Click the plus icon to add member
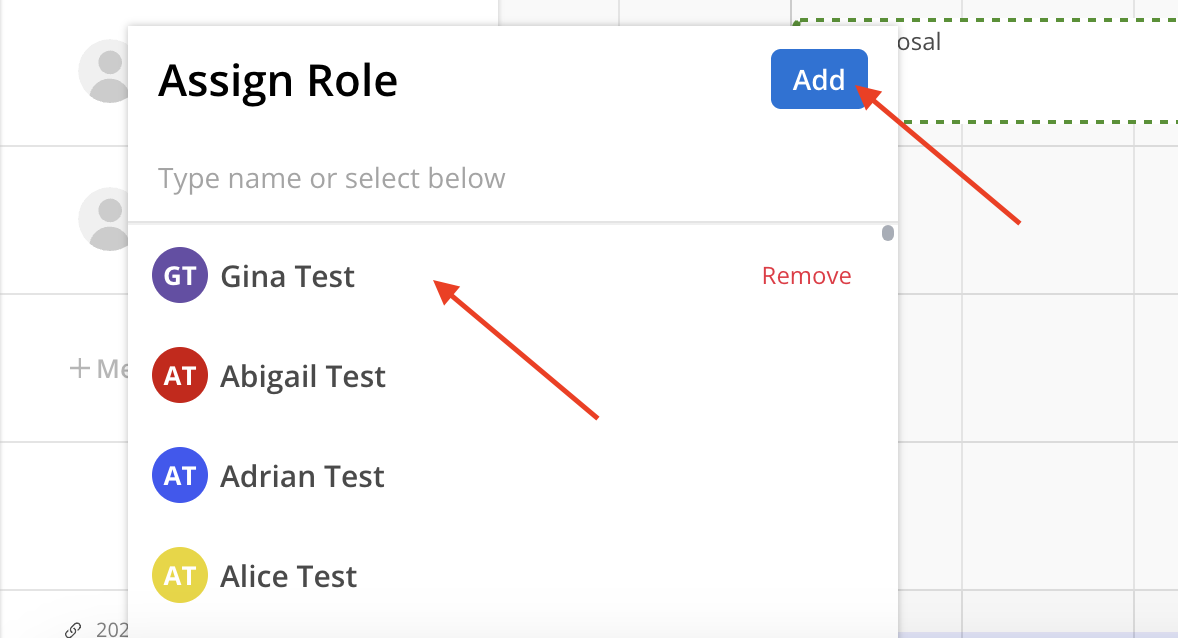 point(80,368)
